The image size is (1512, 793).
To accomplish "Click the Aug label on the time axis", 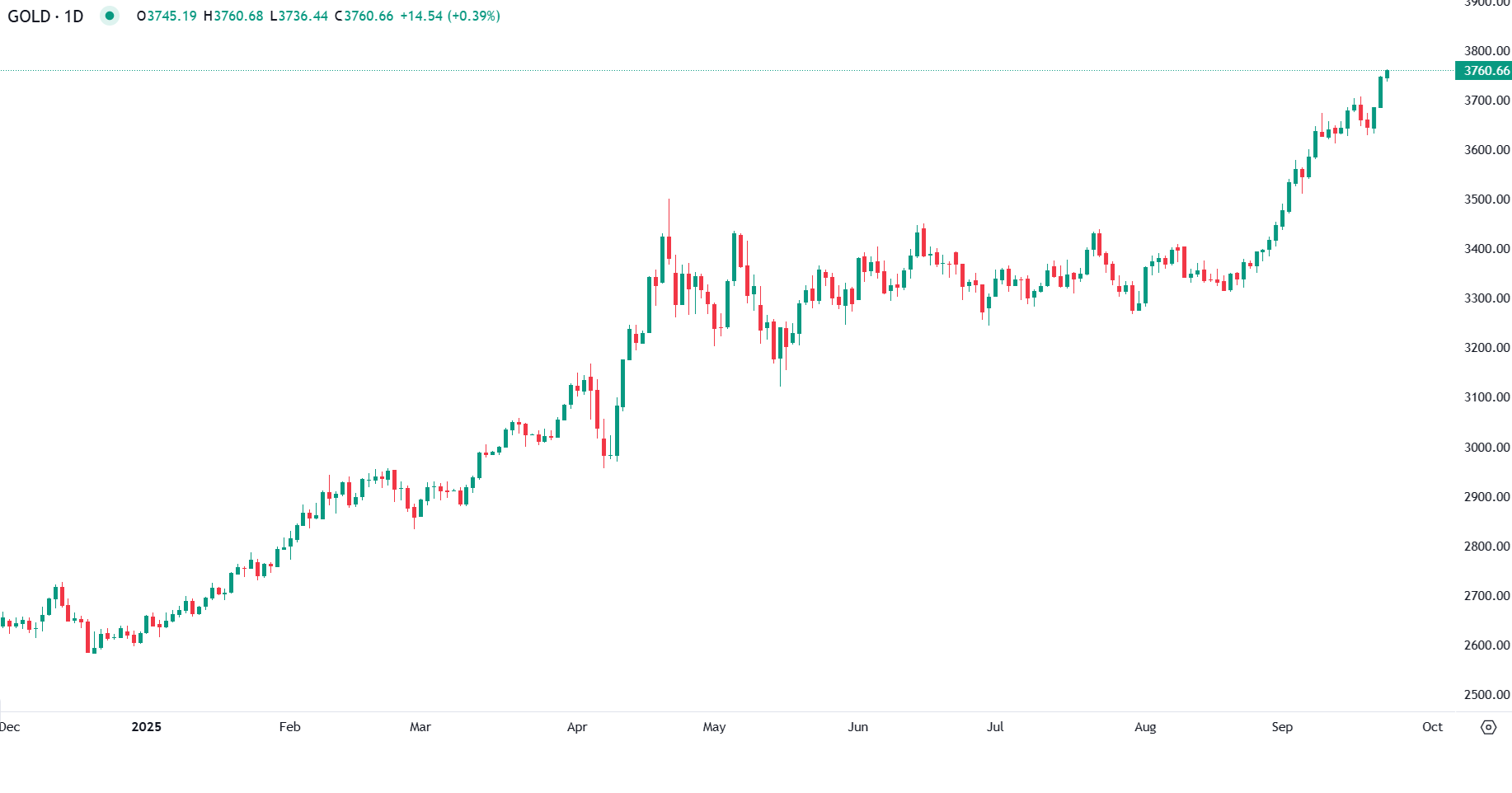I will pyautogui.click(x=1145, y=727).
